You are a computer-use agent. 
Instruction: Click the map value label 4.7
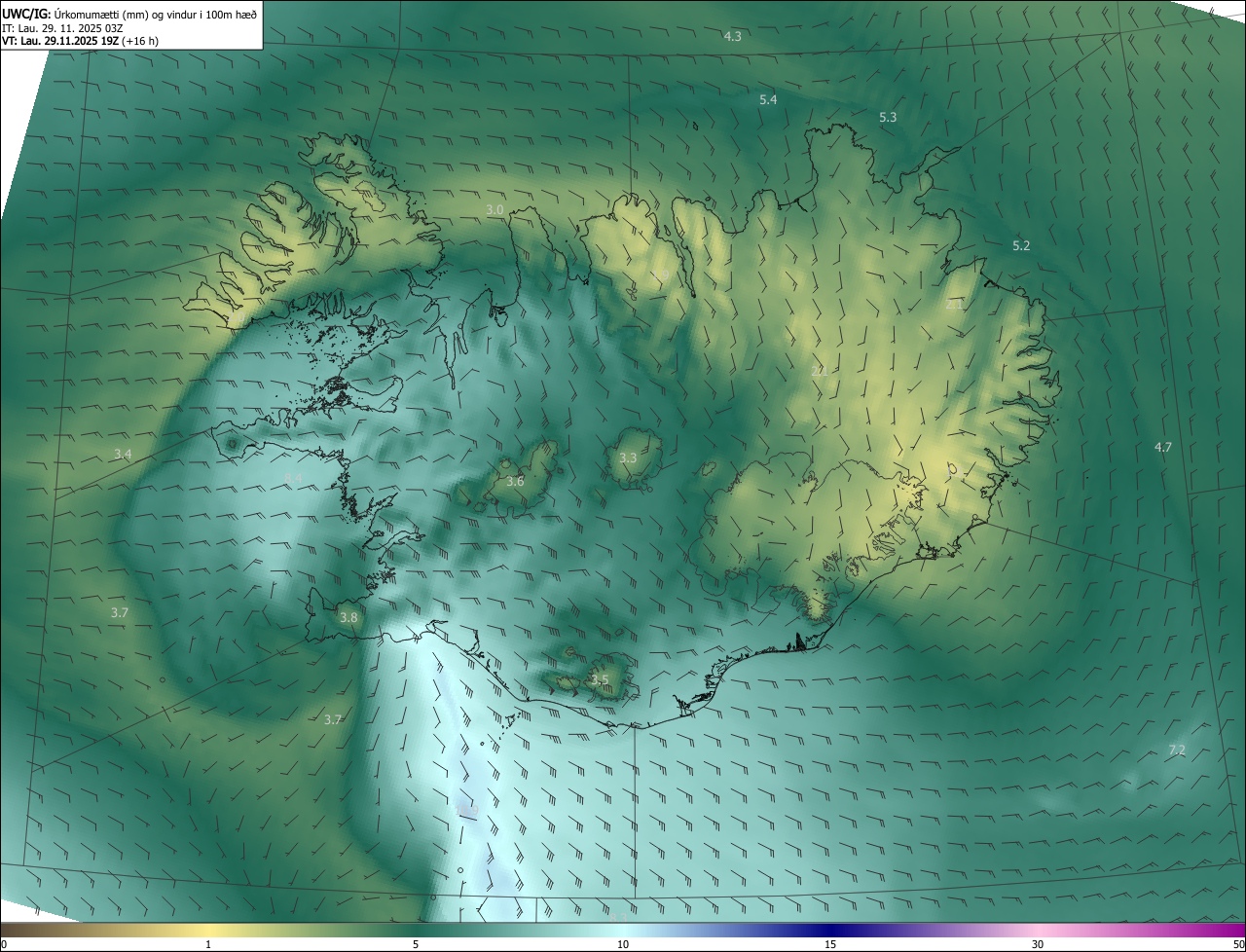coord(1163,447)
